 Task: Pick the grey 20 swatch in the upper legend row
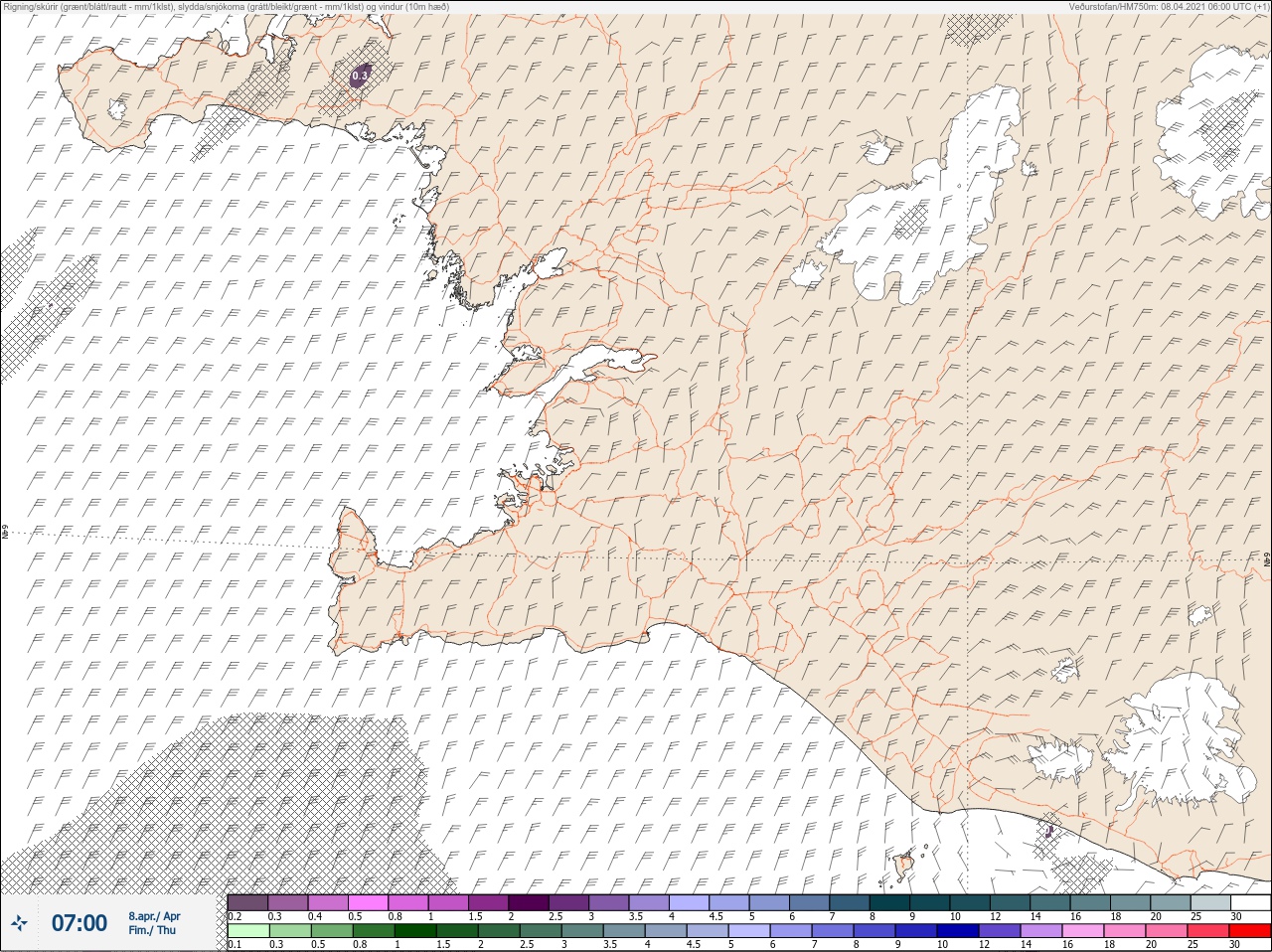pos(1171,902)
